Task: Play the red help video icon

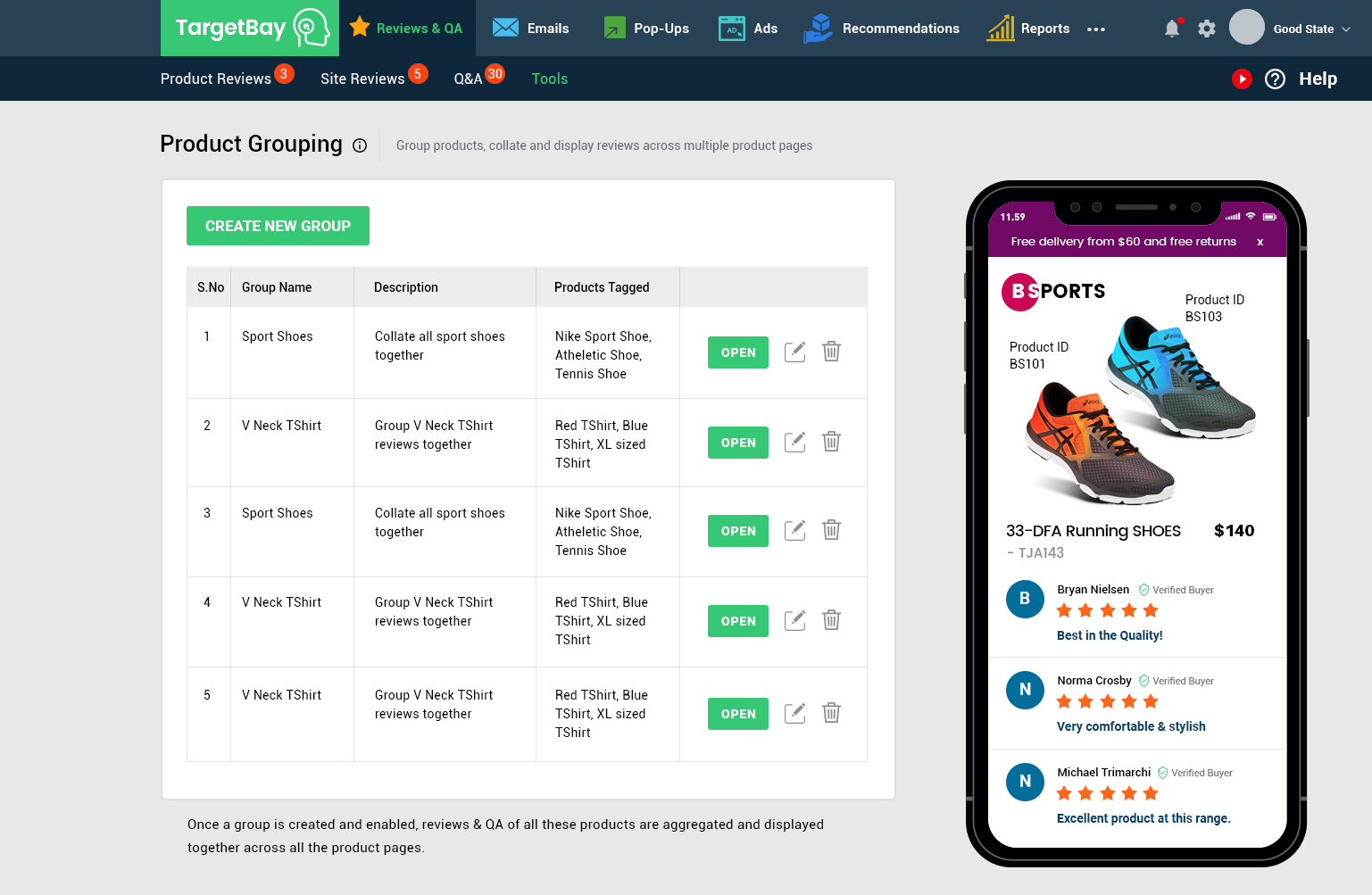Action: (1242, 79)
